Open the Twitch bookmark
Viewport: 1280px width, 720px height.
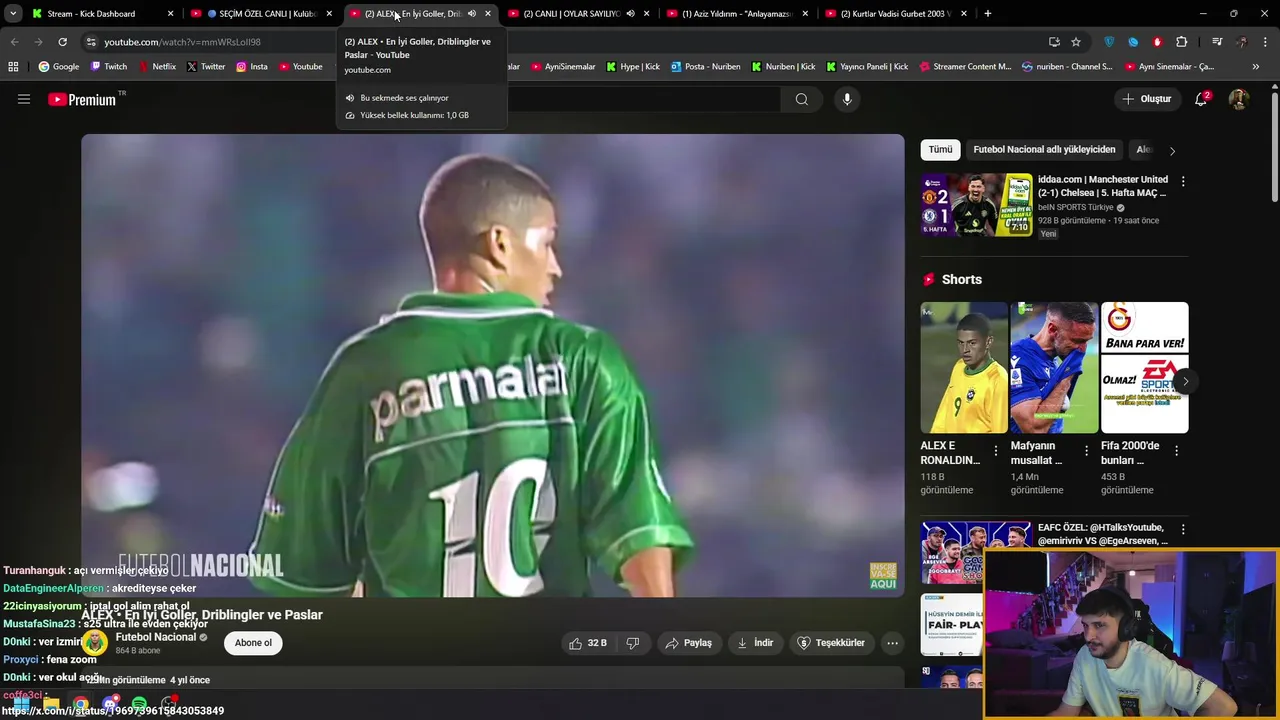(109, 67)
